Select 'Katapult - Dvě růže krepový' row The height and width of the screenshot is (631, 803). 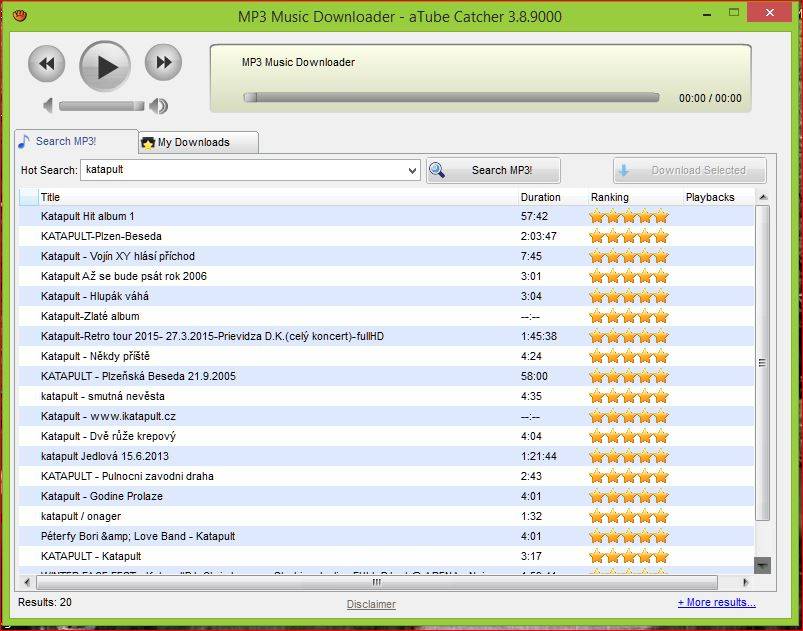coord(386,436)
